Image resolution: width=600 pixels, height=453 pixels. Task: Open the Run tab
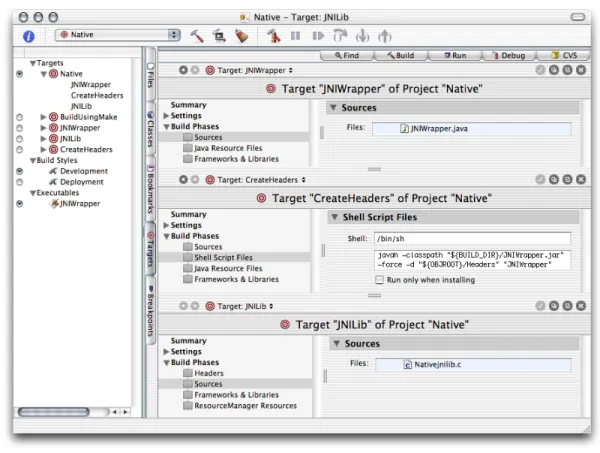click(455, 55)
